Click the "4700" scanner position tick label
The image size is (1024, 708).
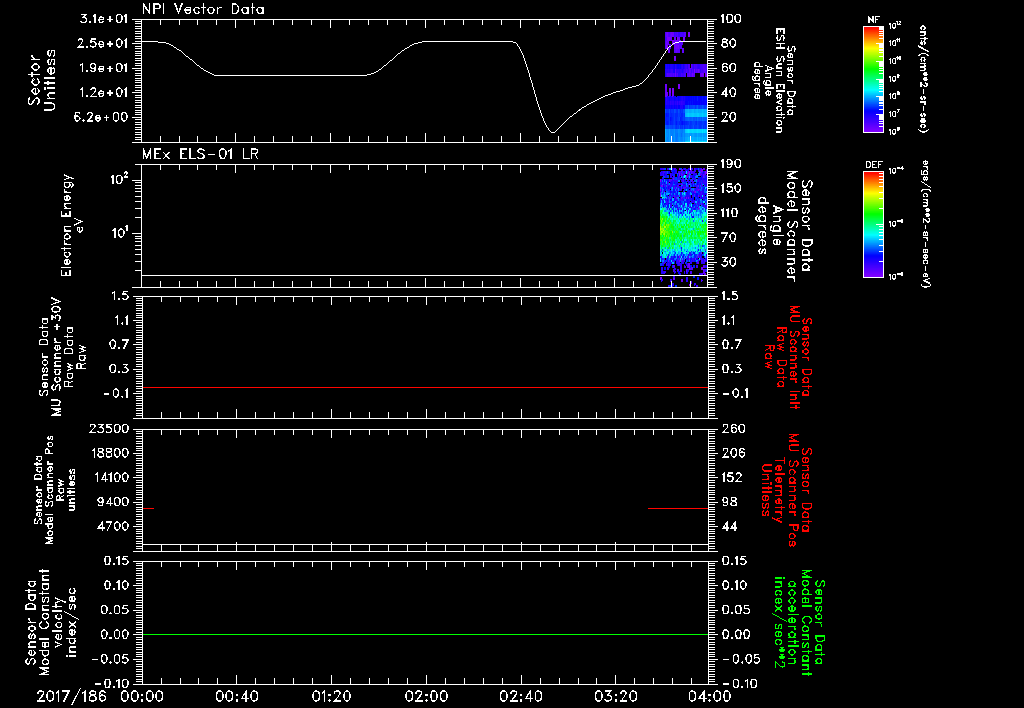click(113, 526)
